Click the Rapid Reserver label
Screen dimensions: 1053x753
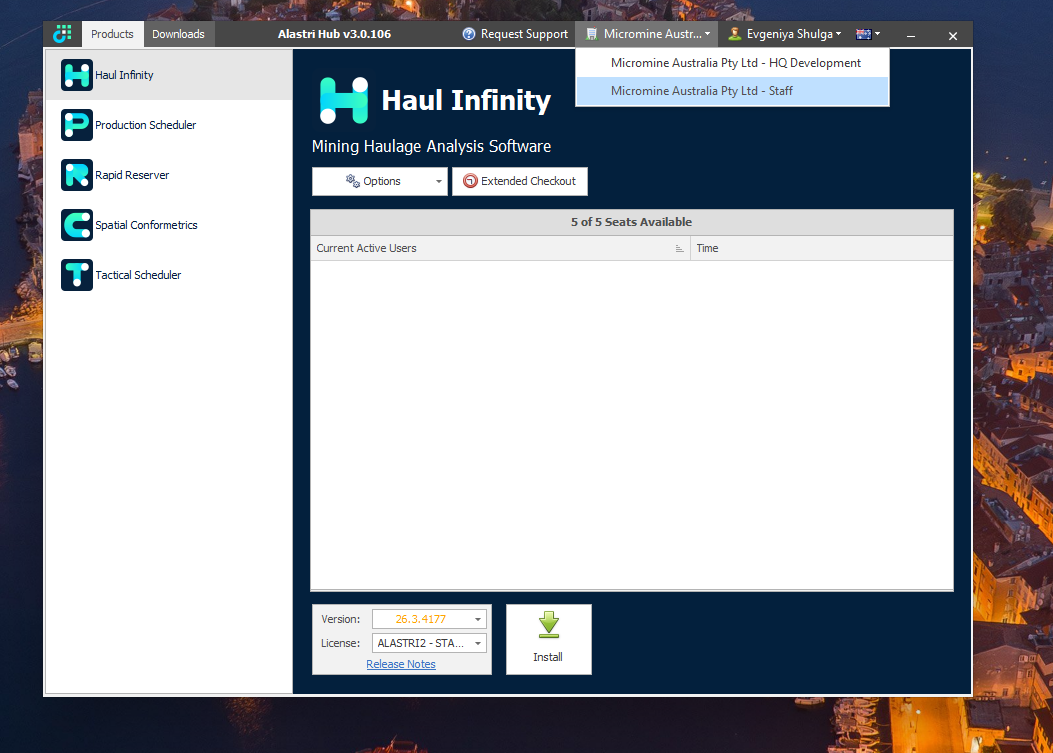(132, 175)
